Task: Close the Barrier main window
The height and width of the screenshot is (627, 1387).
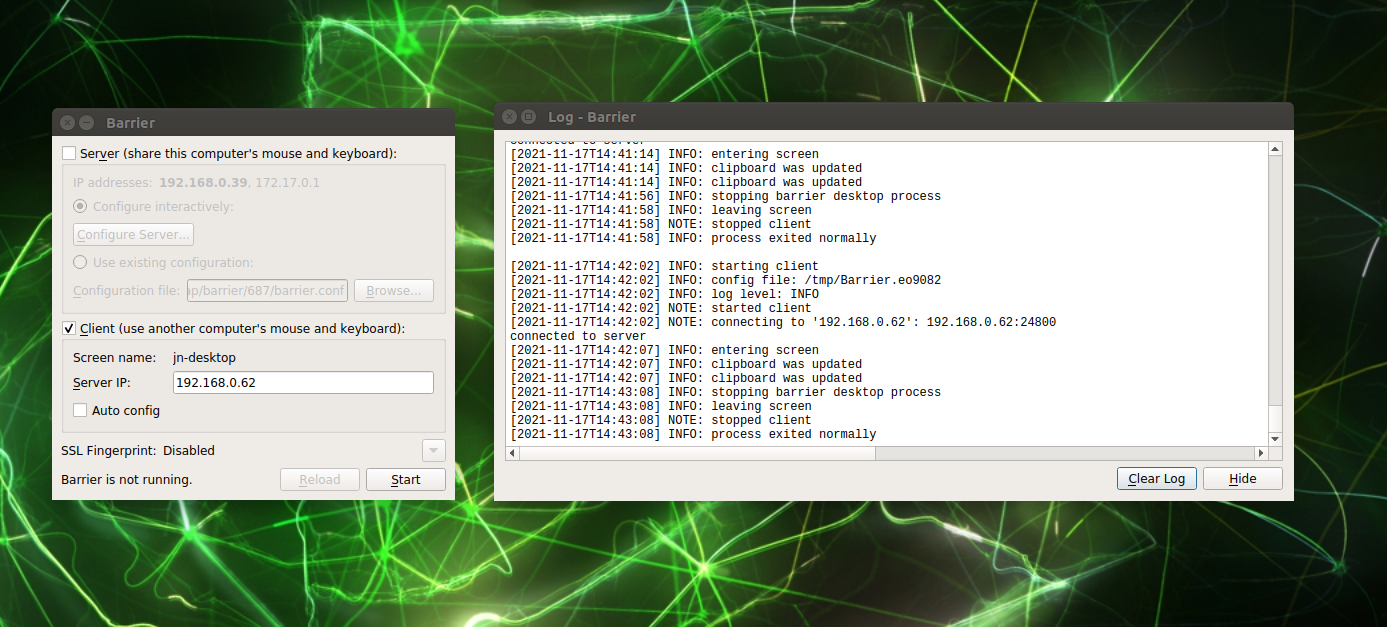Action: 67,123
